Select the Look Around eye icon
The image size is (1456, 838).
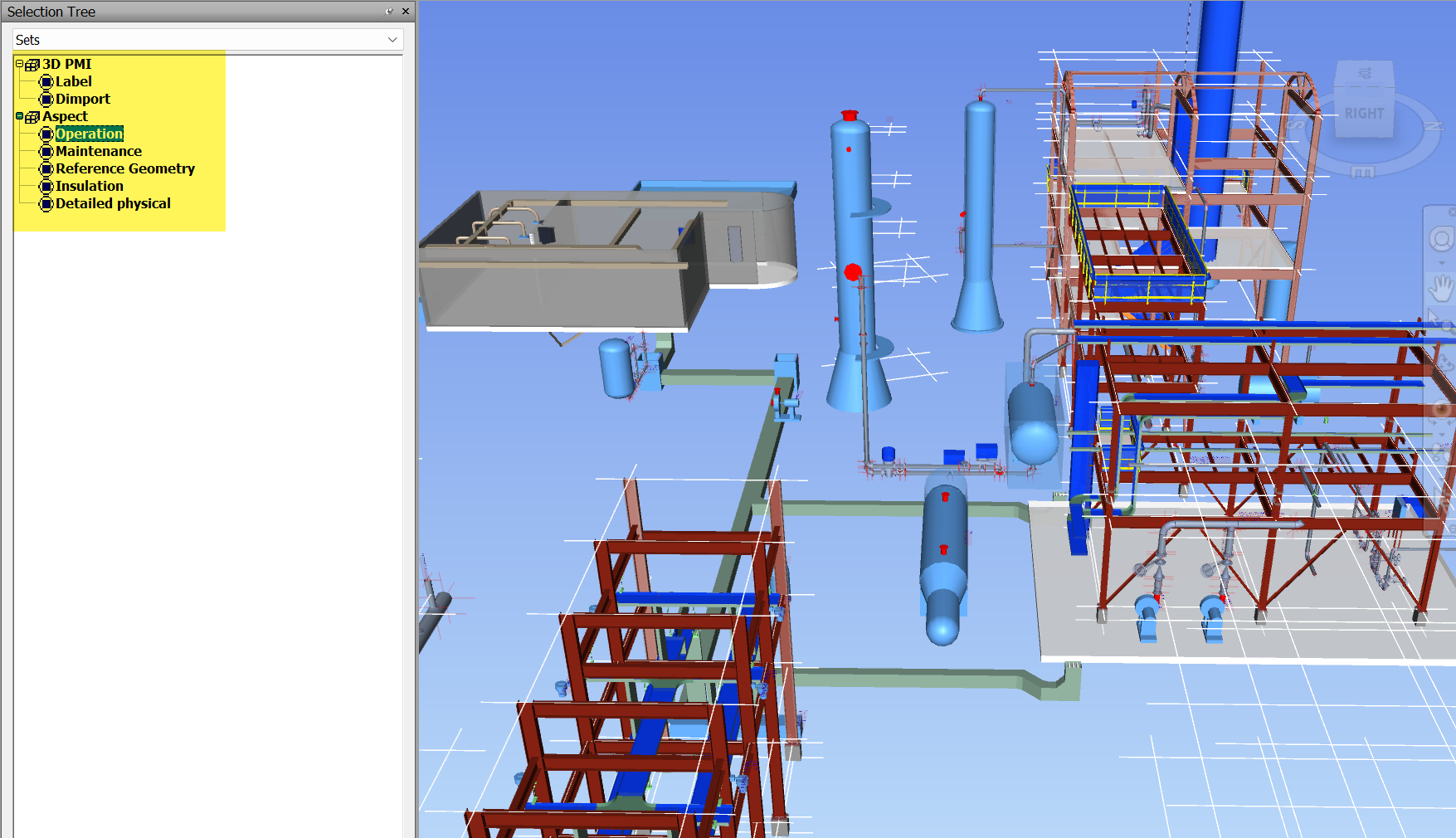tap(1442, 409)
